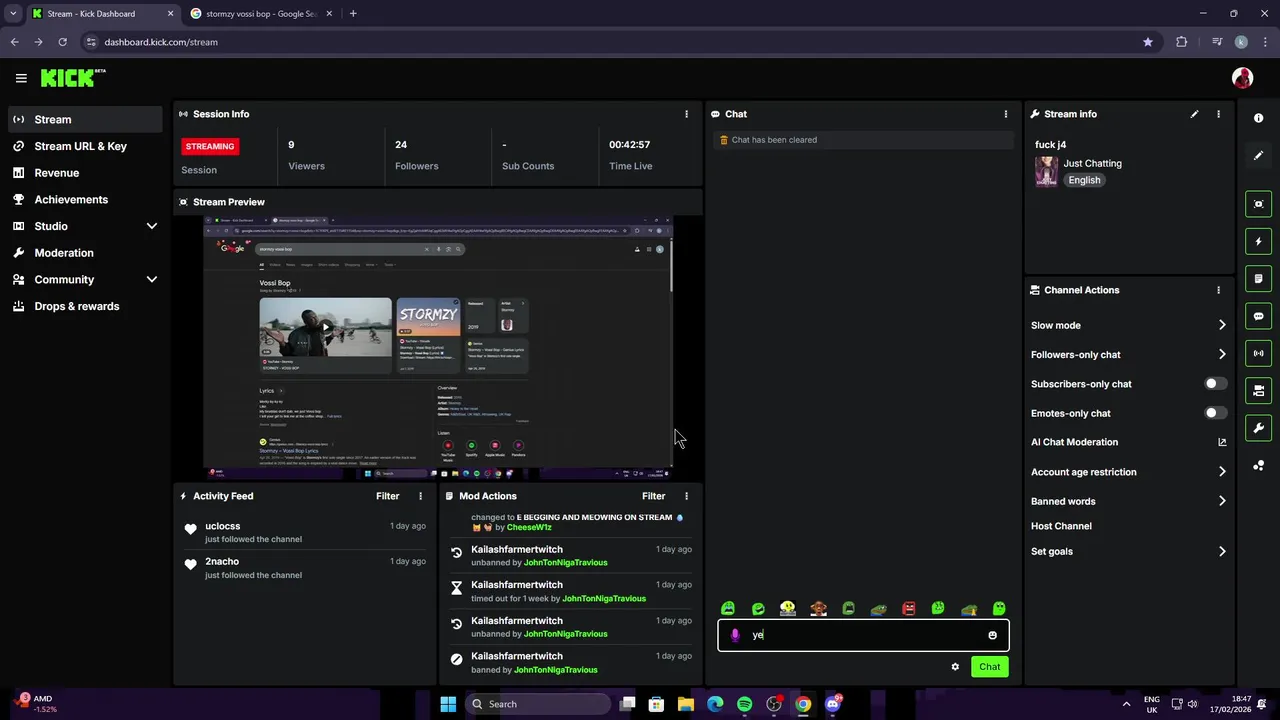Click the uclocss follower entry
Image resolution: width=1280 pixels, height=720 pixels.
point(305,532)
